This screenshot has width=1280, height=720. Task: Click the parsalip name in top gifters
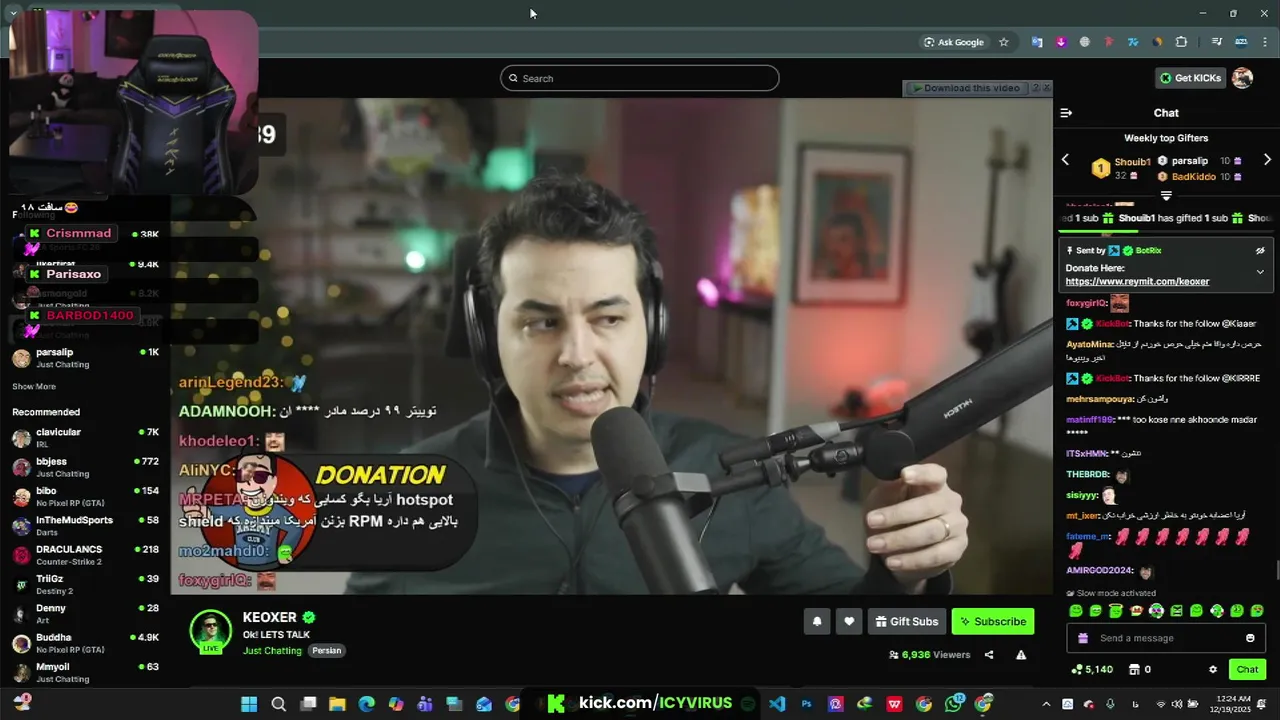1190,161
